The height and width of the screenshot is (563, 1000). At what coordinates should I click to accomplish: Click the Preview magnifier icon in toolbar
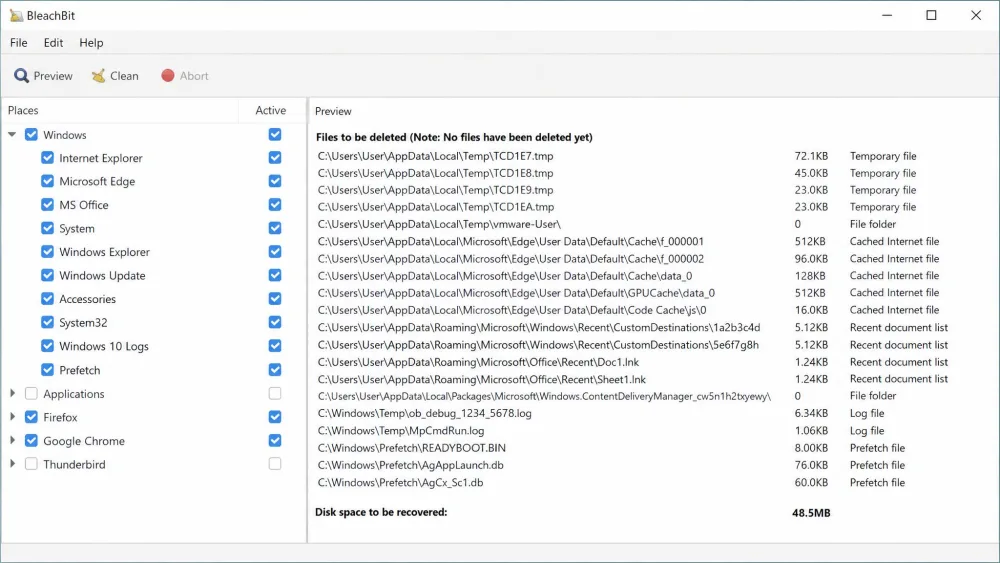point(21,76)
